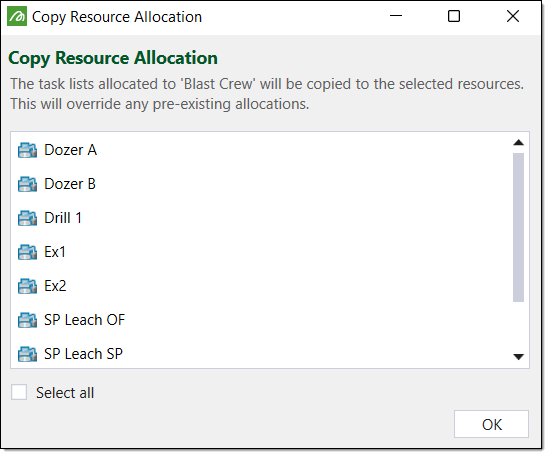Click the Drill 1 resource icon
Image resolution: width=548 pixels, height=455 pixels.
[27, 218]
